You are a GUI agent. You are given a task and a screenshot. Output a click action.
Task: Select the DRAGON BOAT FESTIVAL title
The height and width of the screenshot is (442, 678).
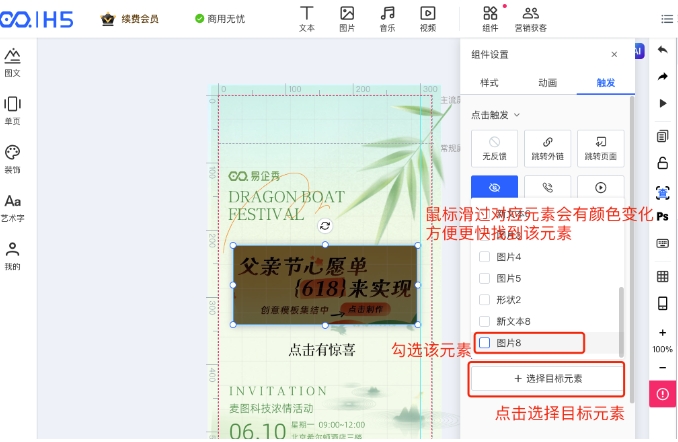[x=286, y=205]
